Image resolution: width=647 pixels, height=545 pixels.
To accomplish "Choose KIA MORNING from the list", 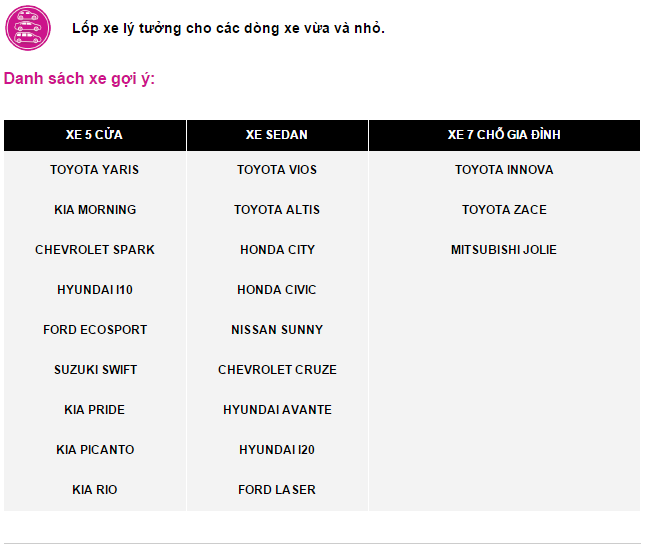I will point(95,210).
